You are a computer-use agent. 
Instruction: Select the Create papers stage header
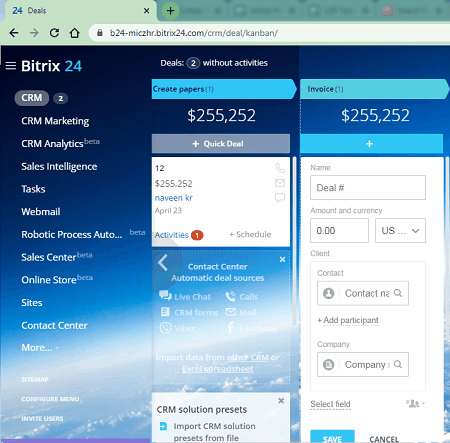point(223,89)
